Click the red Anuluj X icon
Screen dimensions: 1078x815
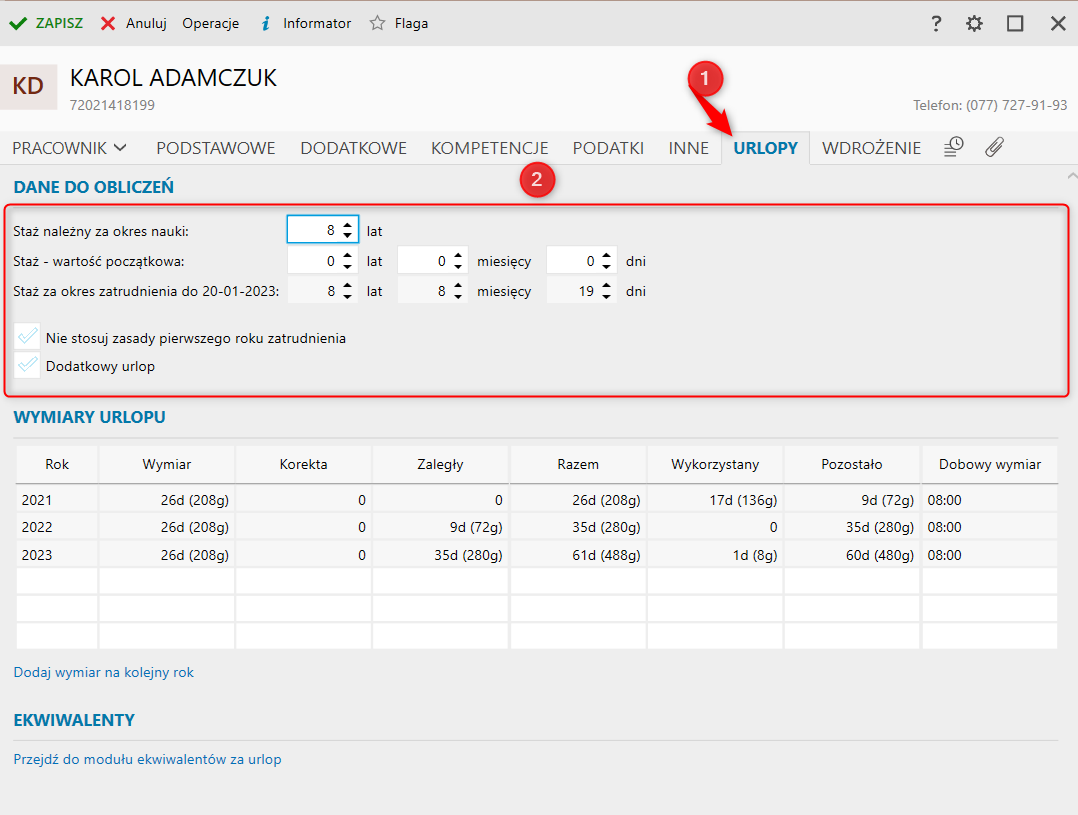coord(108,23)
